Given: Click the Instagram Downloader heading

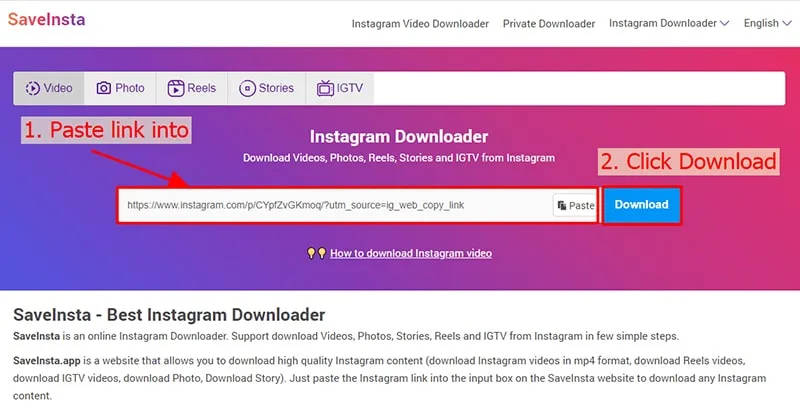Looking at the screenshot, I should click(399, 137).
